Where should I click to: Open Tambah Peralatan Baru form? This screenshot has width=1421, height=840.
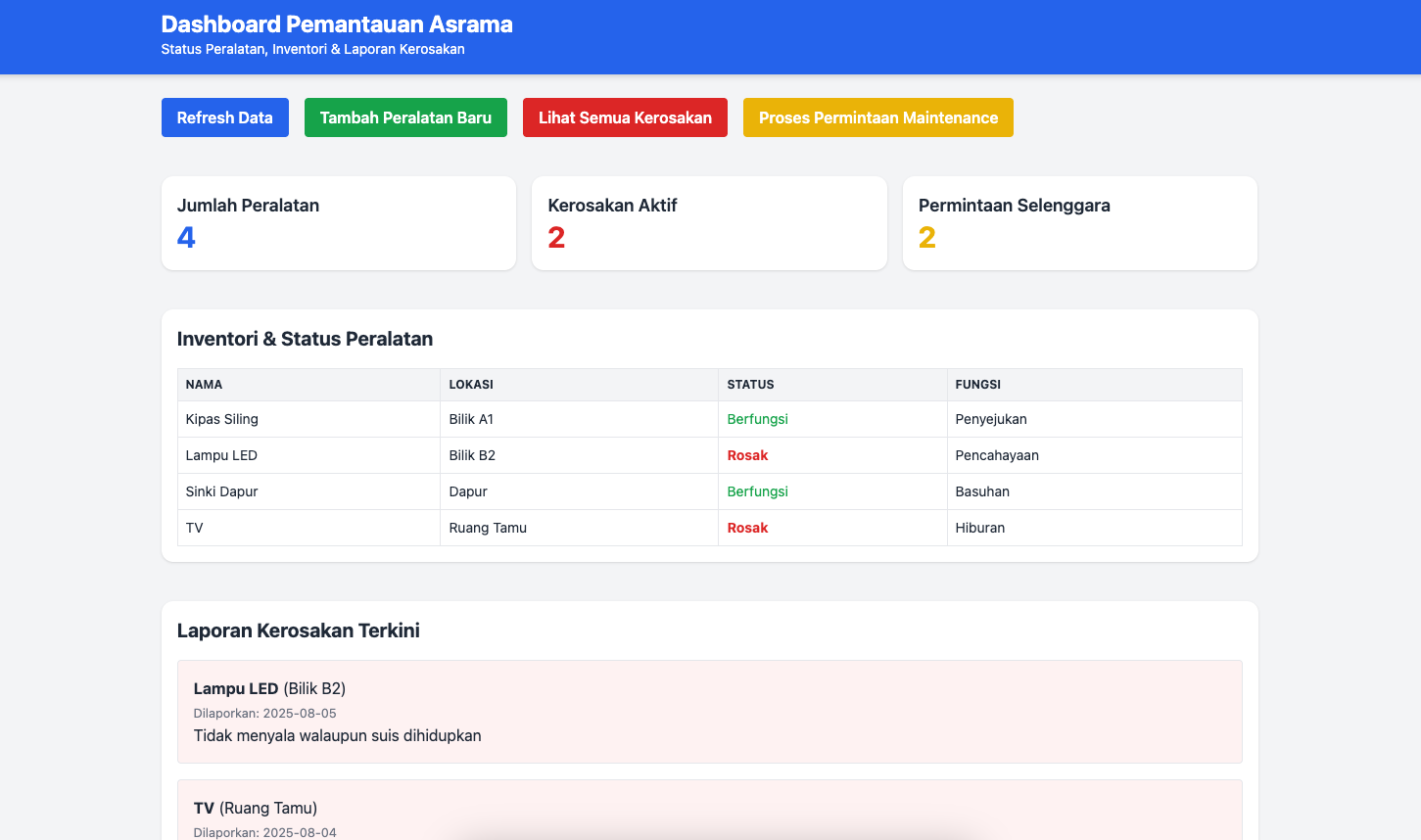pyautogui.click(x=405, y=117)
